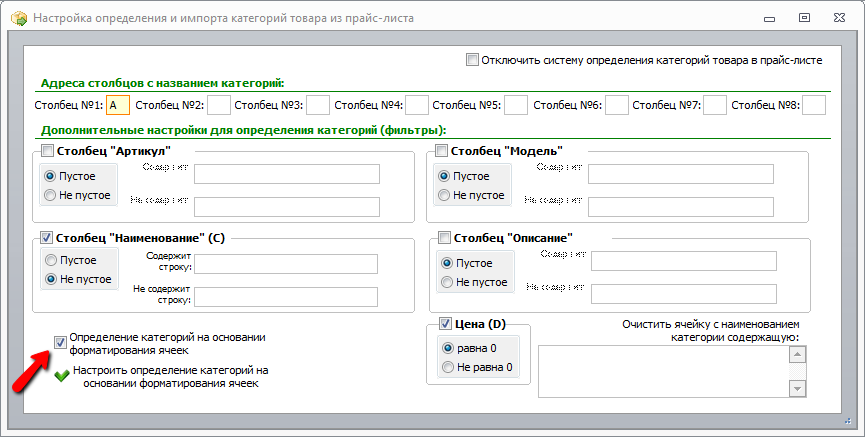865x437 pixels.
Task: Select 'Пустое' radio in Наименование group
Action: (x=51, y=260)
